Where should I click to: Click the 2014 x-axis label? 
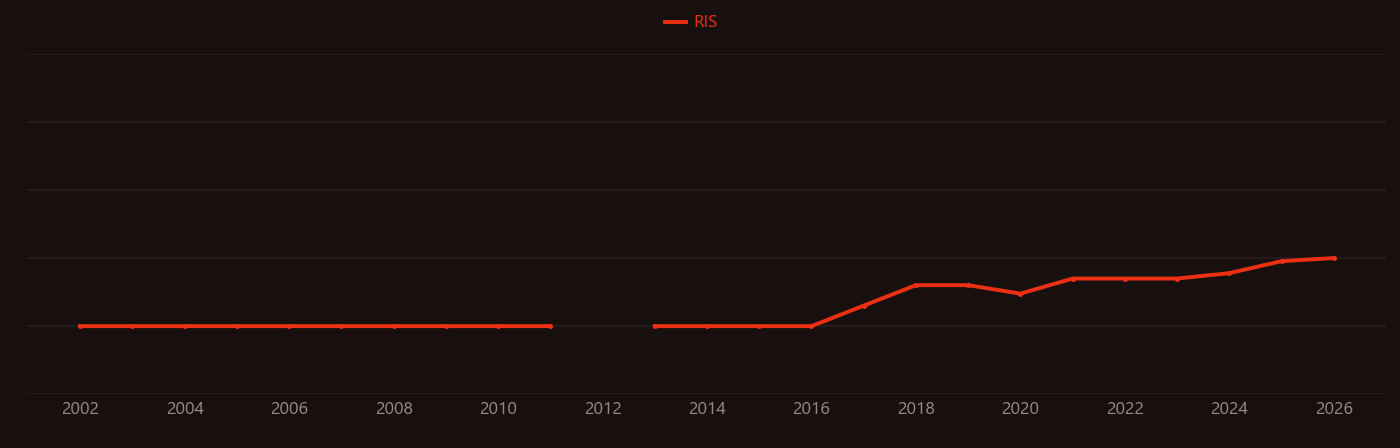pos(707,408)
